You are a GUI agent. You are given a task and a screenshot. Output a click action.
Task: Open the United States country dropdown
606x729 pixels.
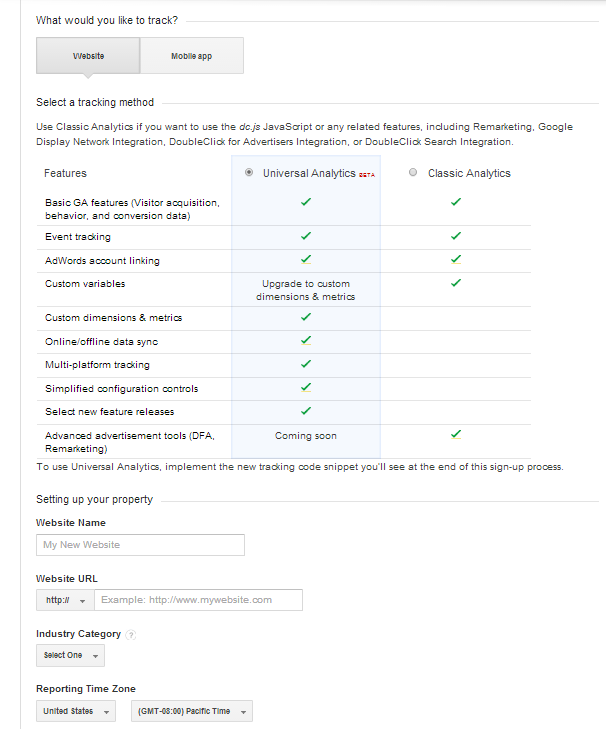coord(76,711)
